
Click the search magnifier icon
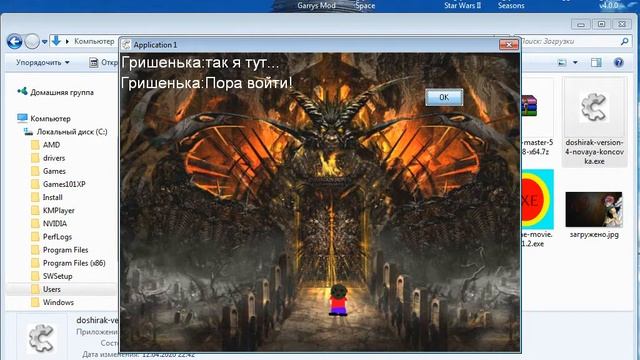pyautogui.click(x=624, y=41)
